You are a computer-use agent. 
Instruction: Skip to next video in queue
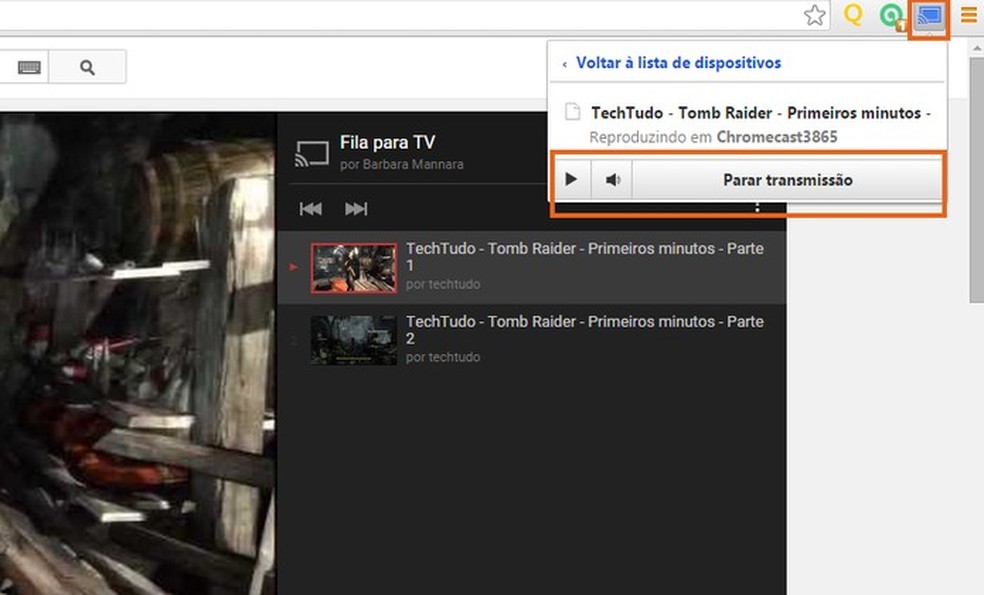point(356,209)
